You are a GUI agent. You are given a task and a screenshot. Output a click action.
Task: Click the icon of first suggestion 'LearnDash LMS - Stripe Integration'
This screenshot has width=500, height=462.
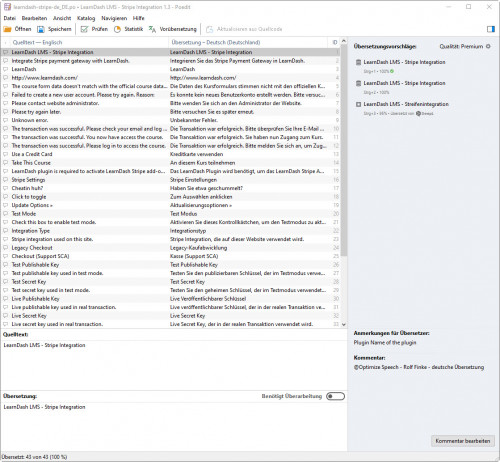[358, 62]
